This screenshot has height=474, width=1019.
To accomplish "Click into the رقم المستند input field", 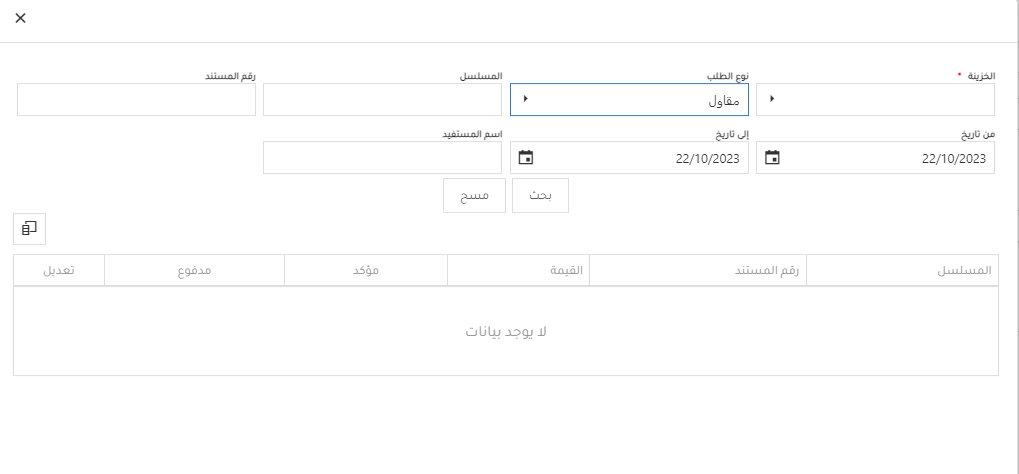I will (x=136, y=100).
